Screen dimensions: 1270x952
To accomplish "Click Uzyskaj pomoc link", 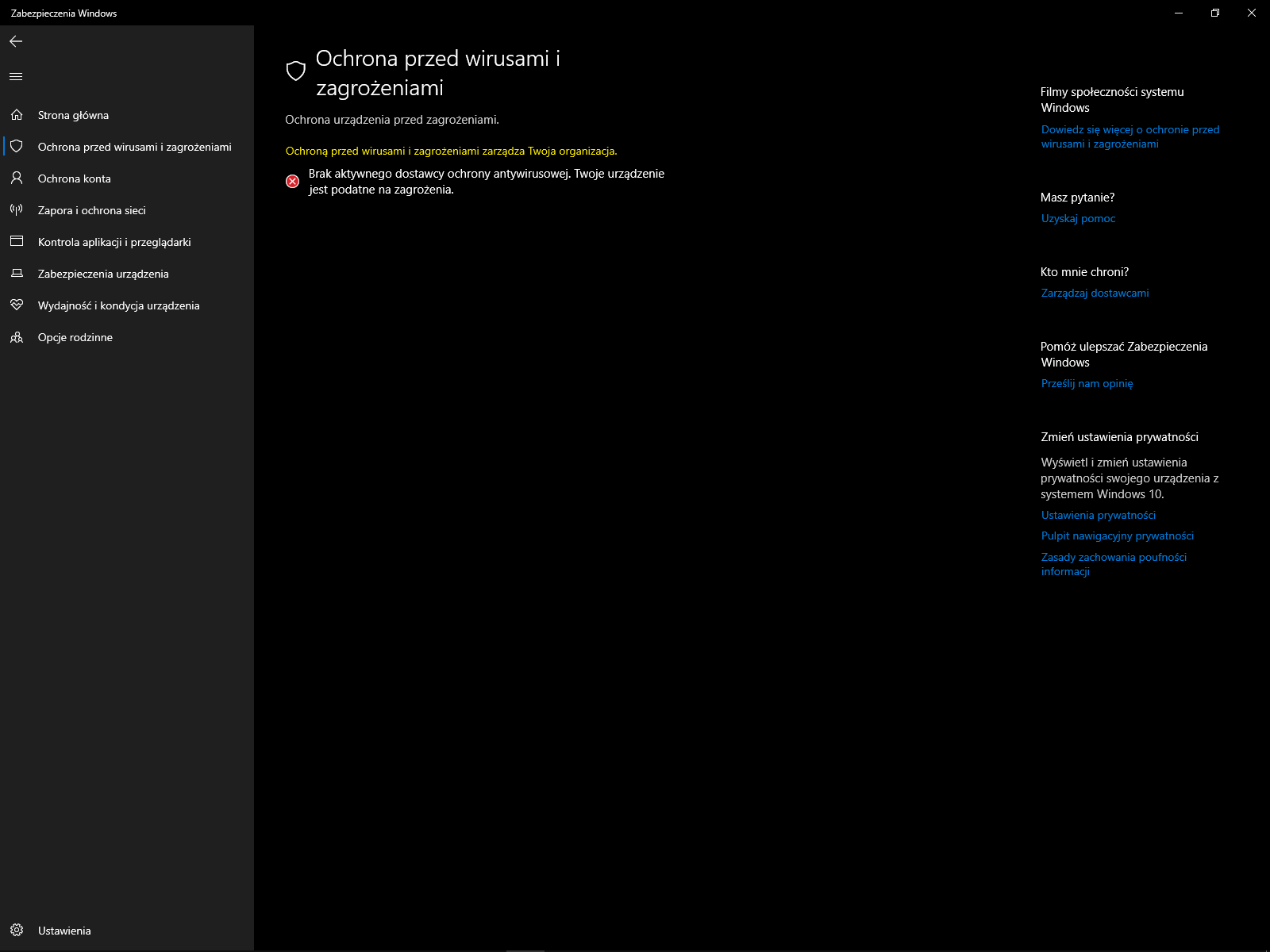I will (1079, 218).
